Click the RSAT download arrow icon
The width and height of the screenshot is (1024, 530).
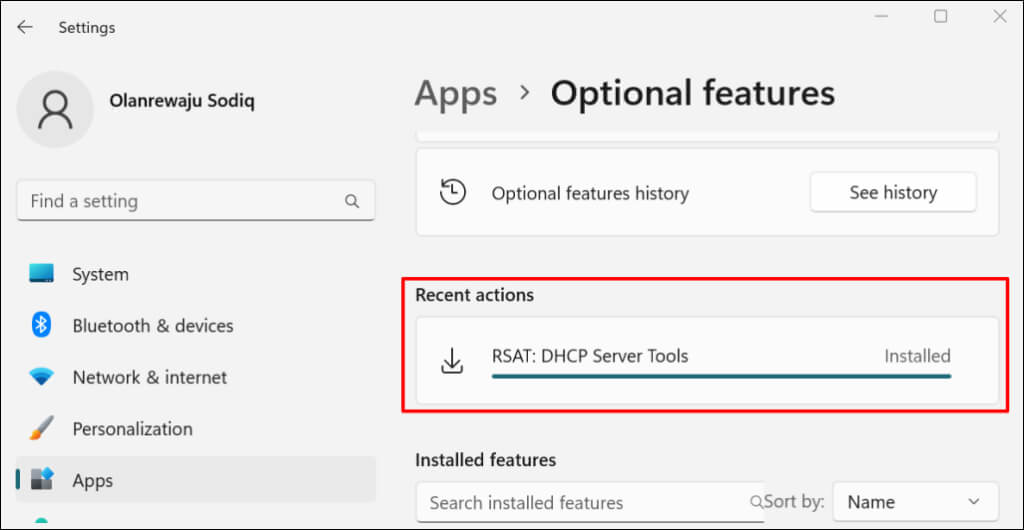point(452,361)
